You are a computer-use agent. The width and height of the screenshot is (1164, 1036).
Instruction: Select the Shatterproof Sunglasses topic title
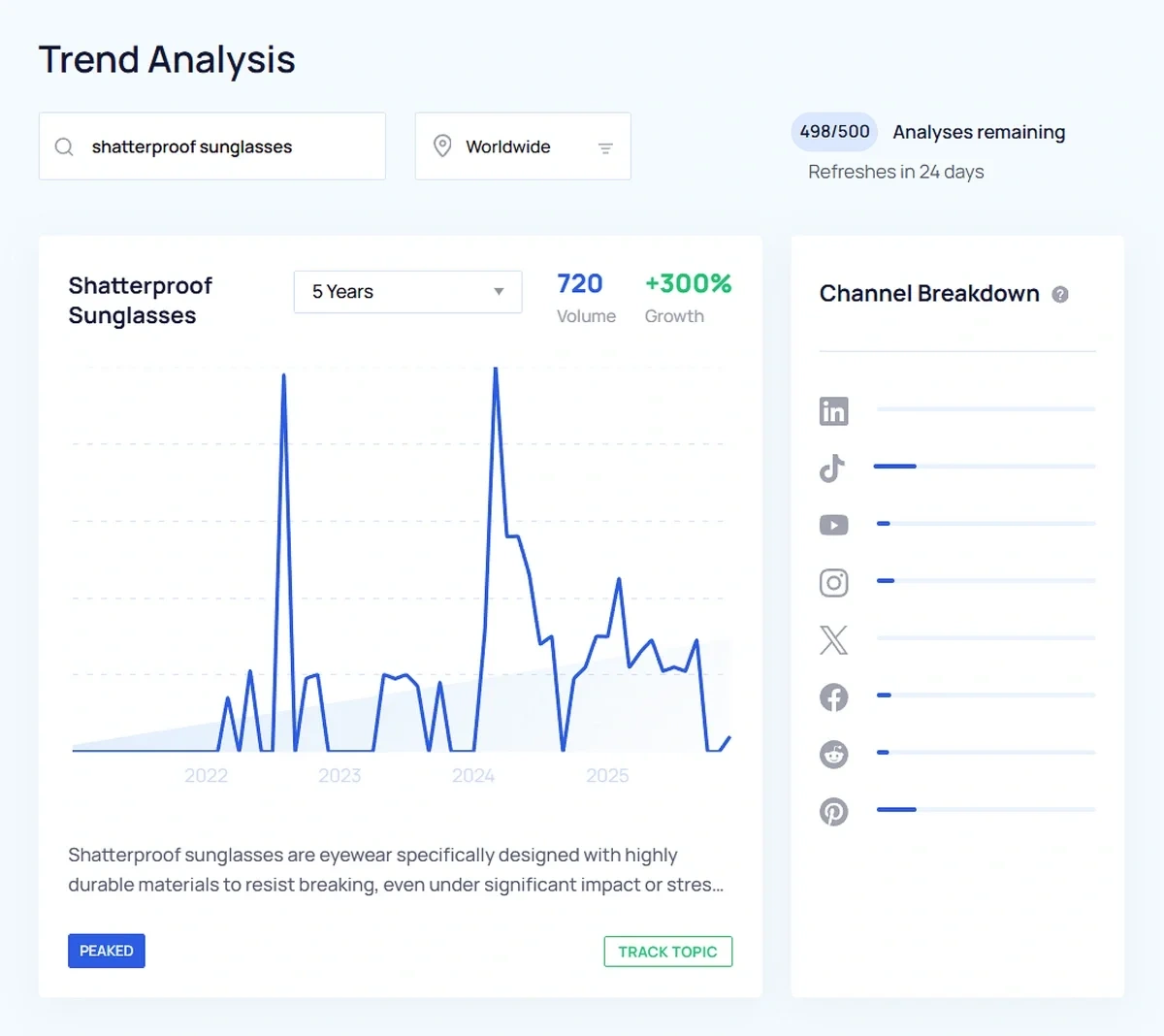140,301
